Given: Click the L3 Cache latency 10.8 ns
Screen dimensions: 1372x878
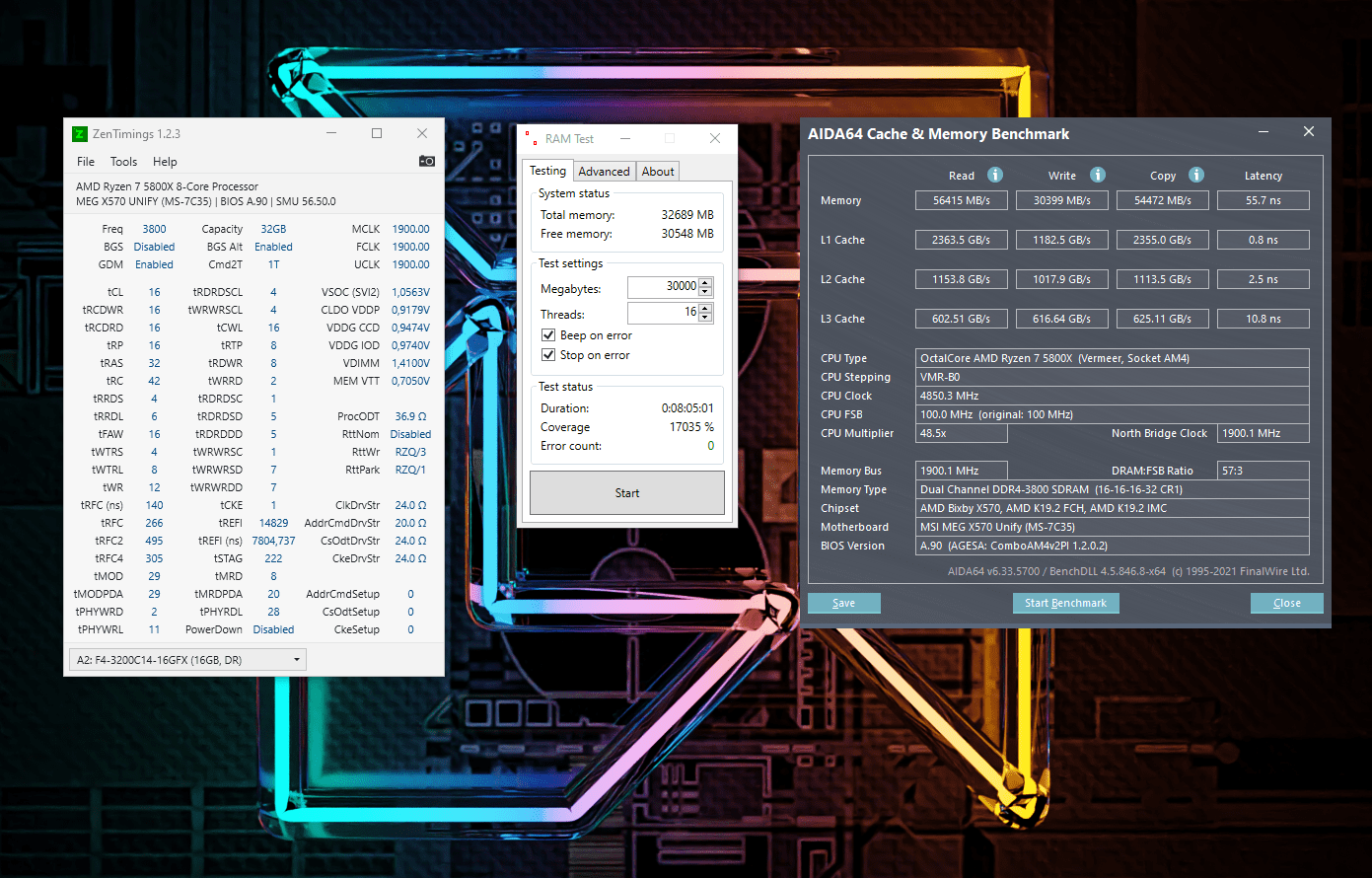Looking at the screenshot, I should [1264, 319].
